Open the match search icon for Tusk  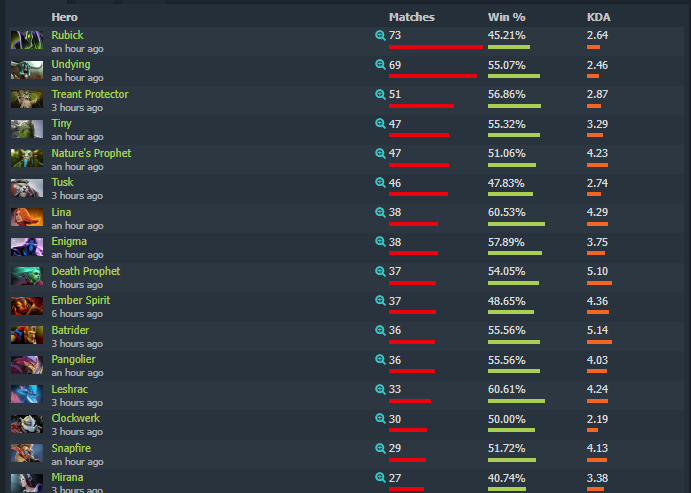click(380, 182)
